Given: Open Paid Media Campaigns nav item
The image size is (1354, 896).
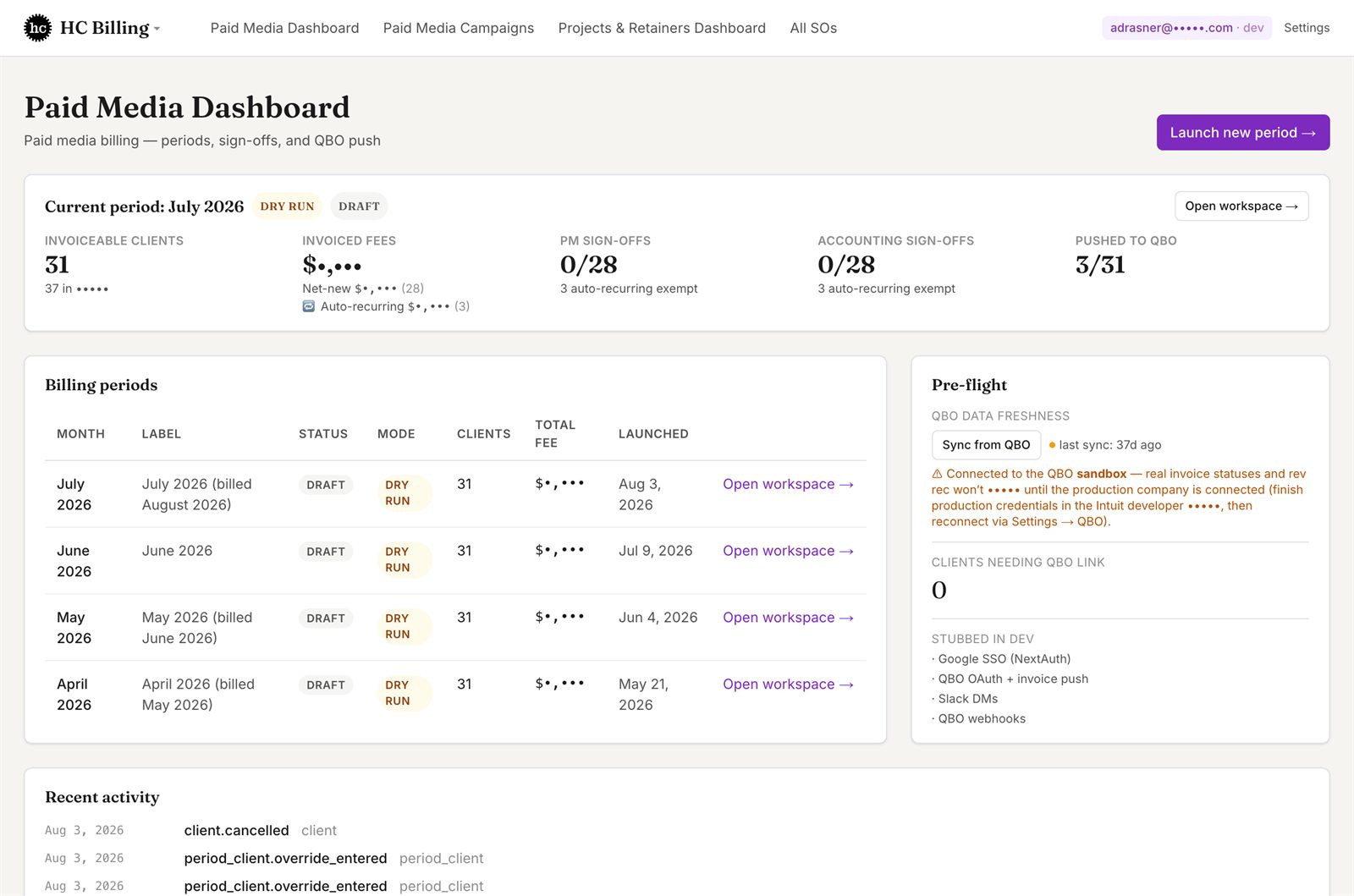Looking at the screenshot, I should pos(459,28).
